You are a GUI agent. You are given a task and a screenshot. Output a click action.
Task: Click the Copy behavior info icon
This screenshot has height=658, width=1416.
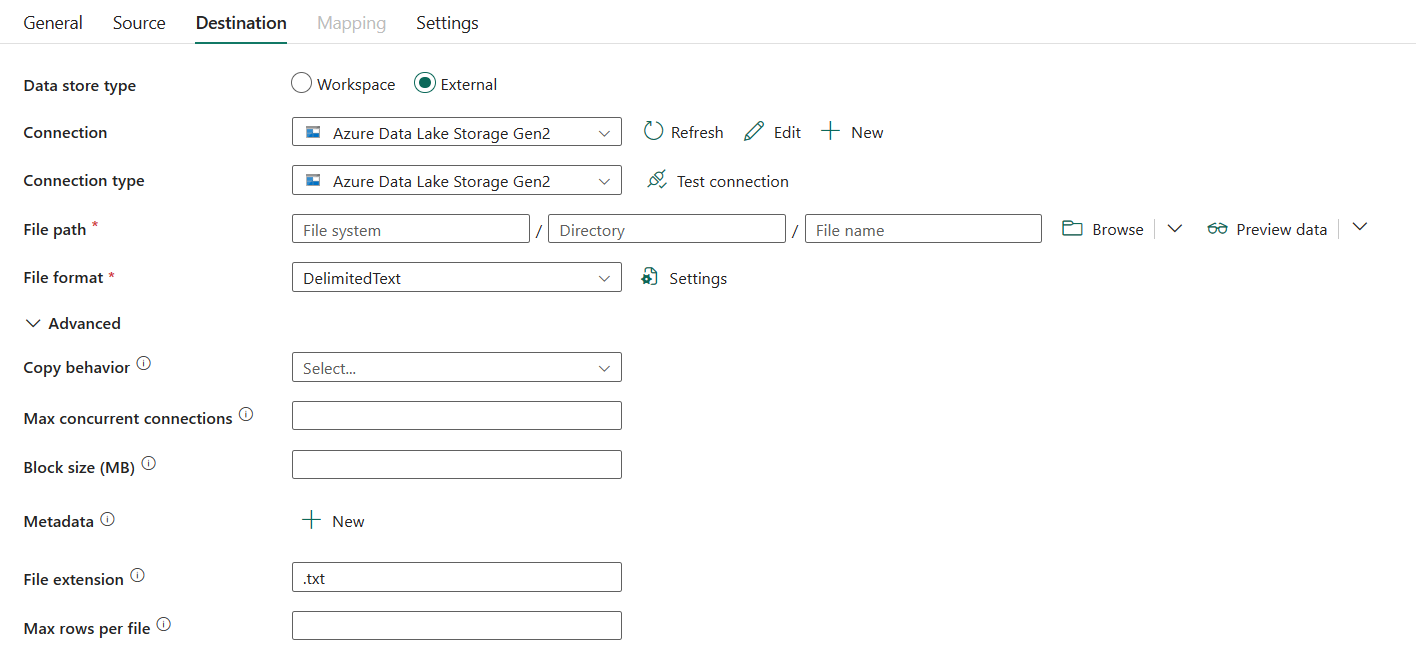[x=144, y=364]
